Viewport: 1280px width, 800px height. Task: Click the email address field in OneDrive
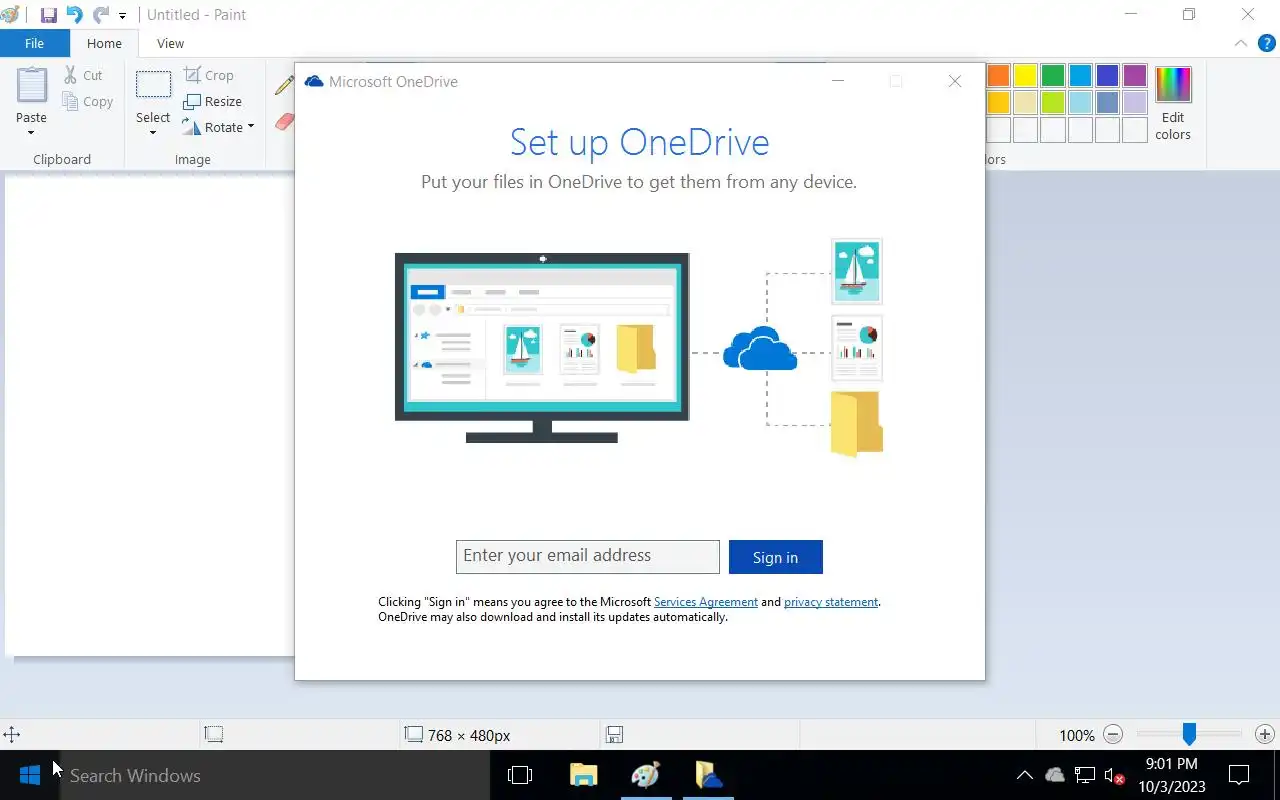(588, 557)
